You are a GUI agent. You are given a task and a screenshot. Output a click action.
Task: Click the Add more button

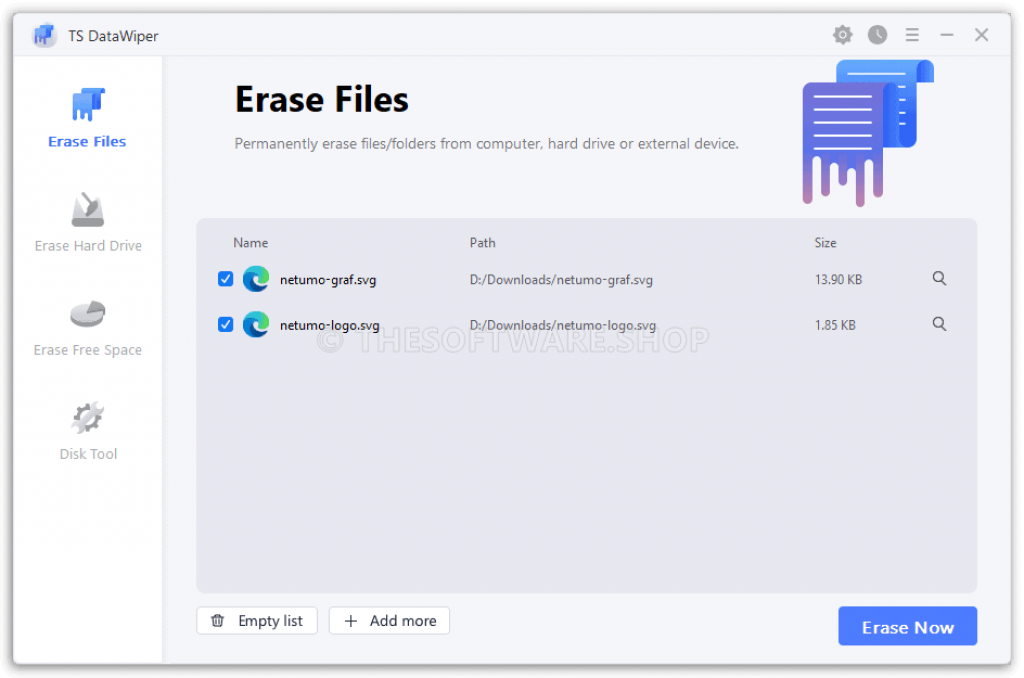pyautogui.click(x=390, y=621)
